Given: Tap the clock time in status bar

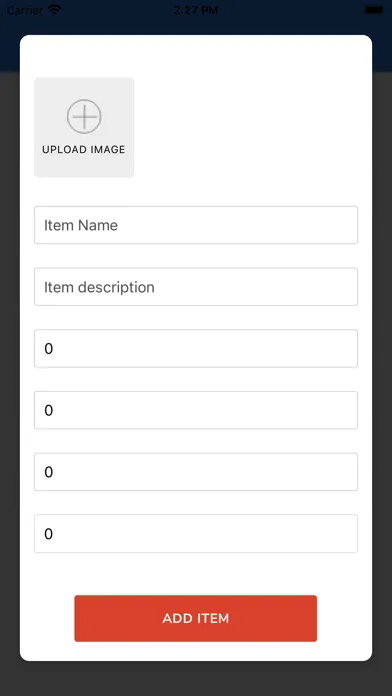Looking at the screenshot, I should coord(196,10).
